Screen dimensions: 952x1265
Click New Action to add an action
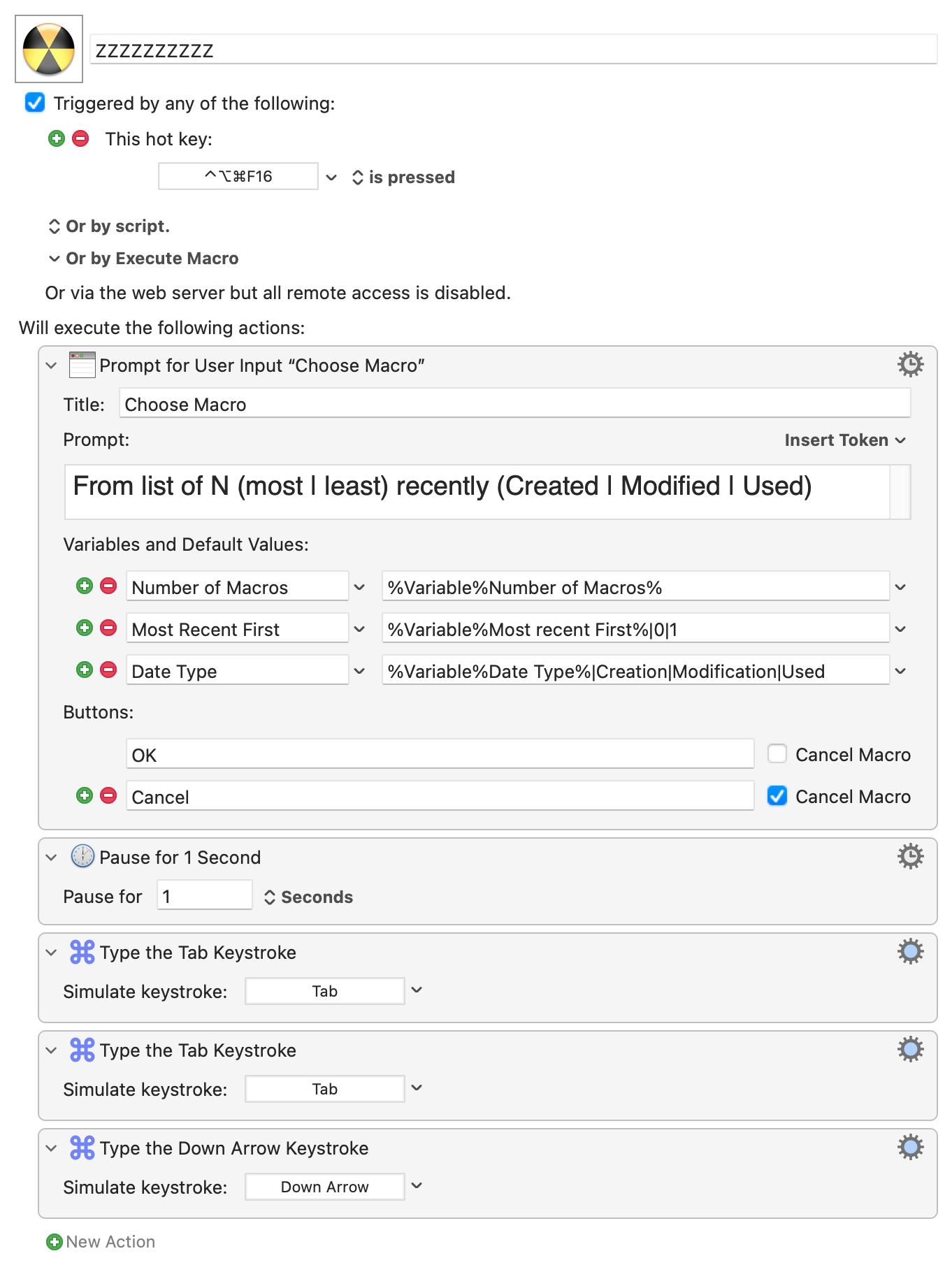click(x=101, y=1242)
